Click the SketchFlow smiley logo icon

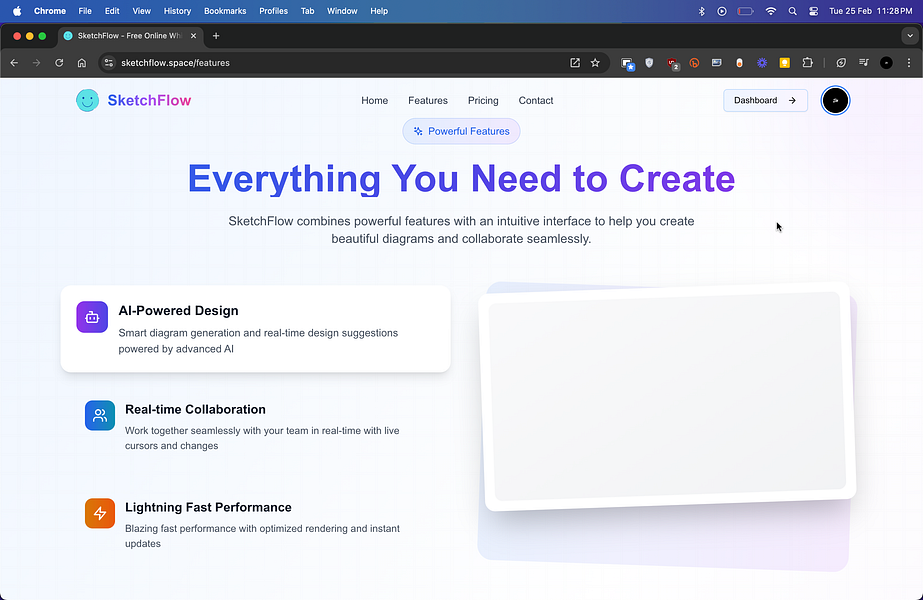coord(88,100)
